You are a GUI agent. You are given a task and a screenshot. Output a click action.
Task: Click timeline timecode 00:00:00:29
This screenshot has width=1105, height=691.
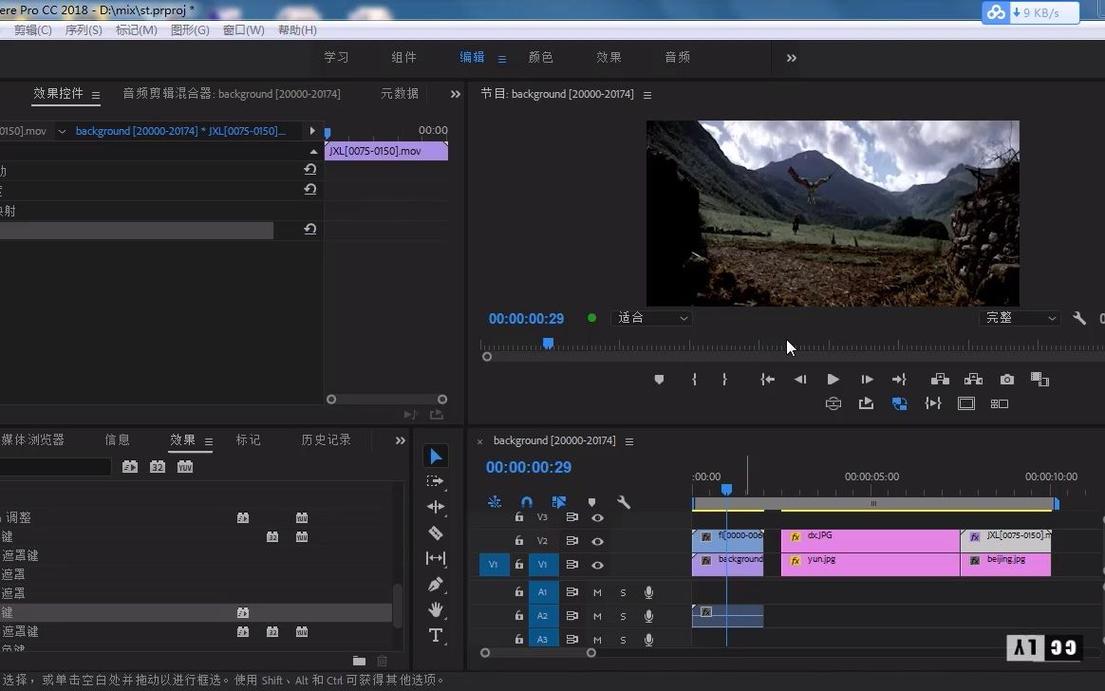(x=529, y=467)
